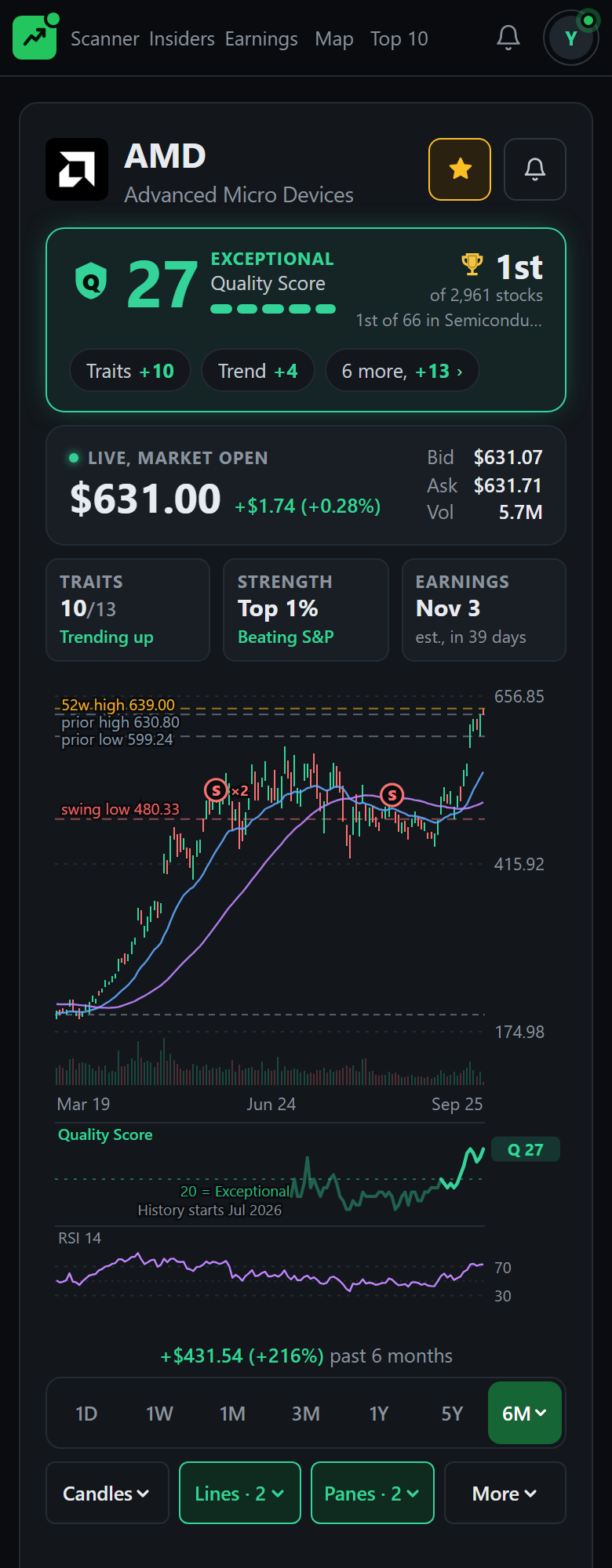Click the +$1.74 (+0.28%) change value

coord(308,506)
